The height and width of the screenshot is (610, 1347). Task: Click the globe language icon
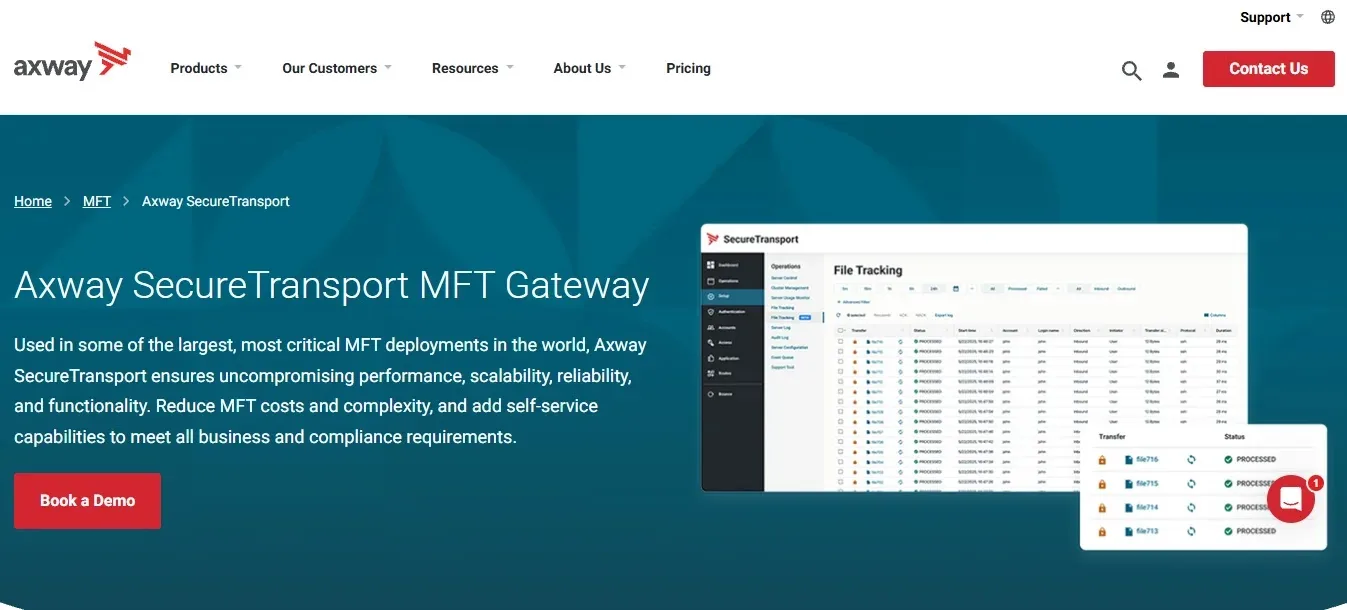(x=1328, y=17)
